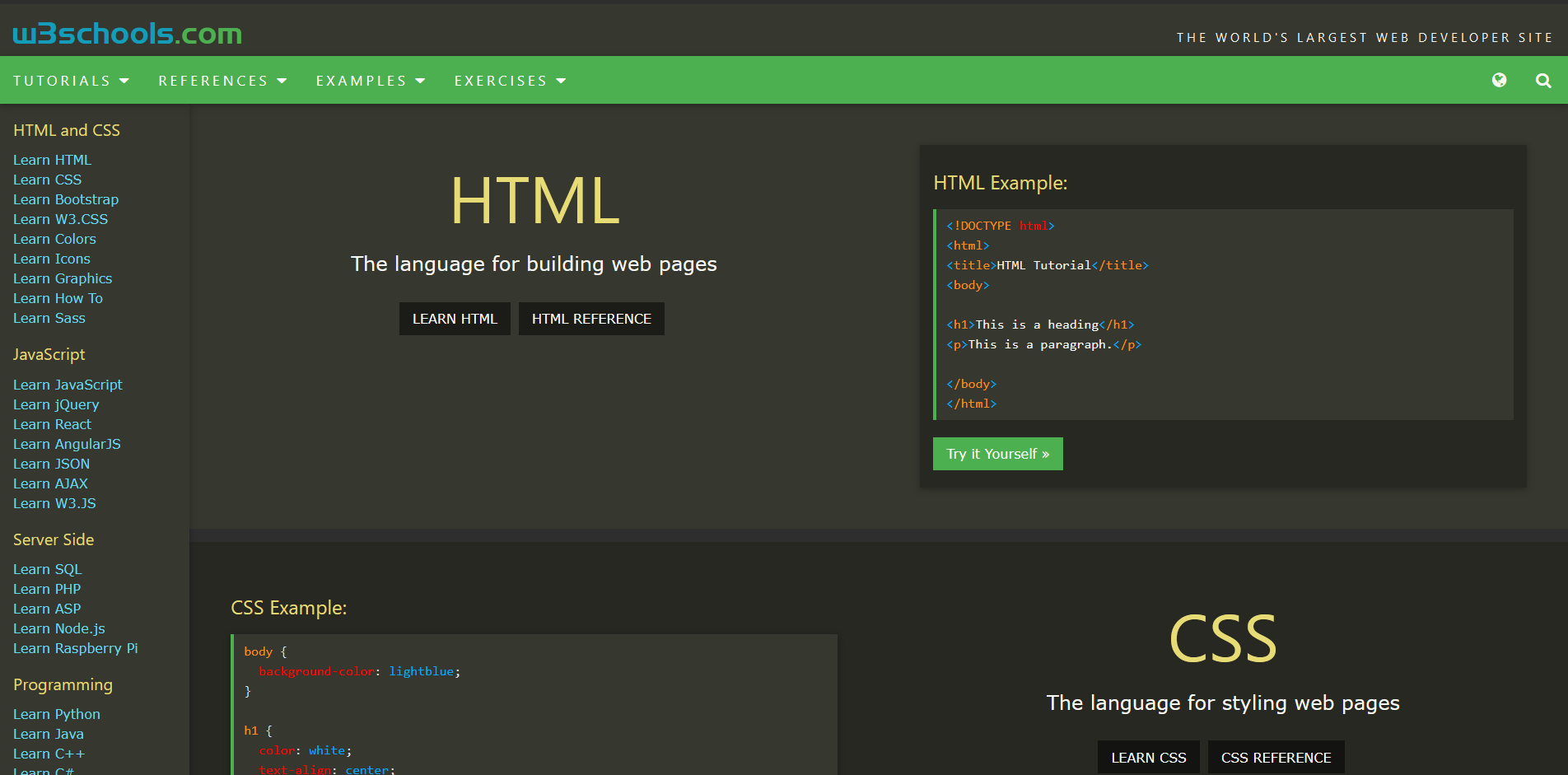Click the Server Side sidebar heading

point(54,539)
